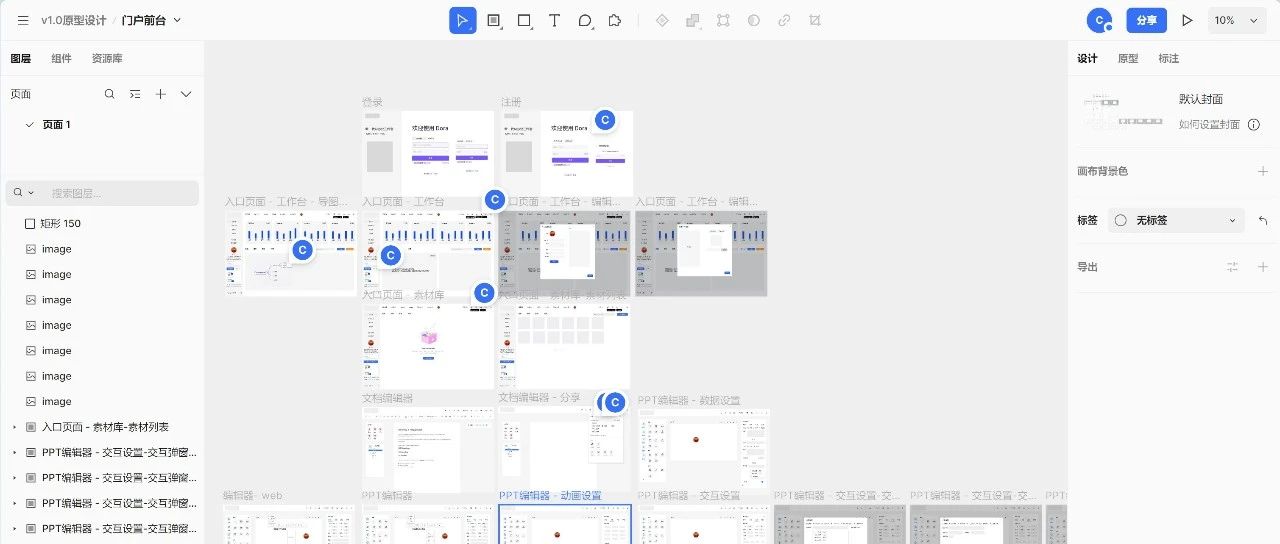1280x544 pixels.
Task: Open the plugins puzzle-piece tool
Action: pos(616,20)
